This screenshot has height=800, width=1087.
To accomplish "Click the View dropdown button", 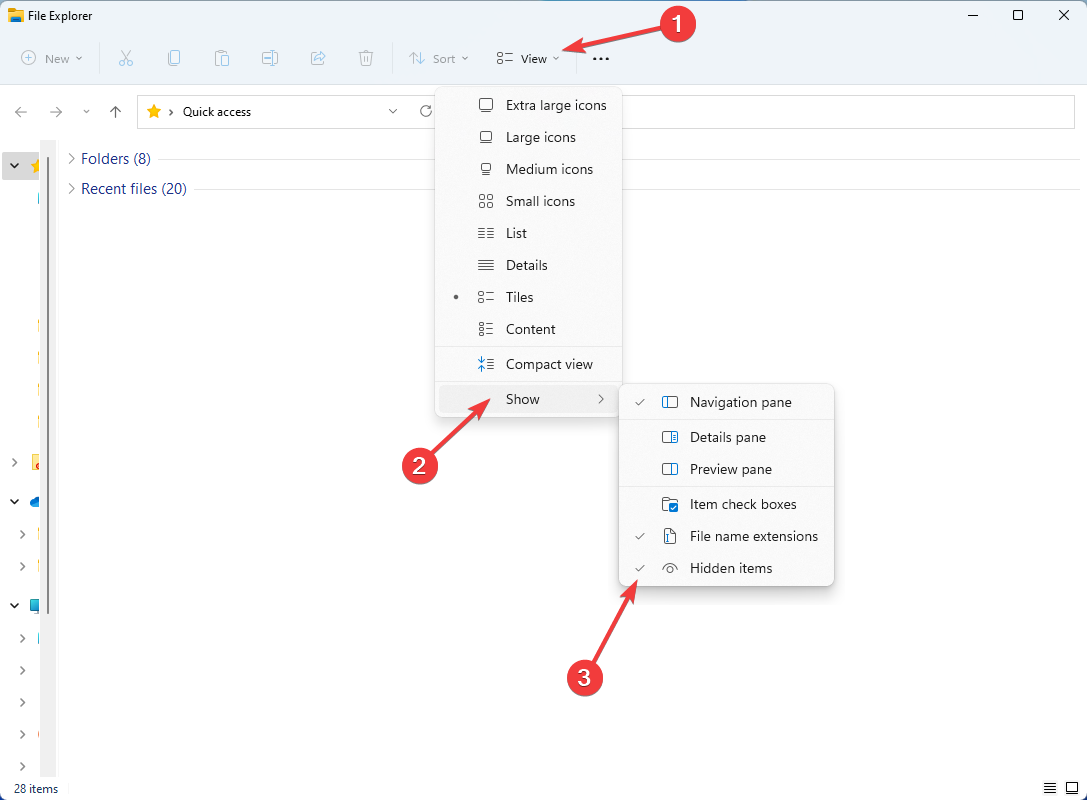I will (528, 59).
